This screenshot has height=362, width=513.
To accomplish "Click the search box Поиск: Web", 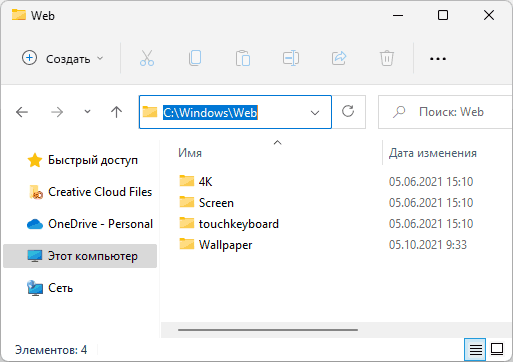I will pyautogui.click(x=445, y=112).
